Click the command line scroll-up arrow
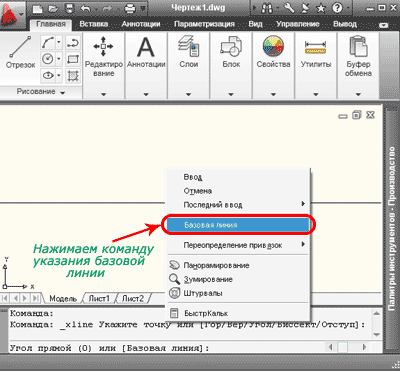 377,313
